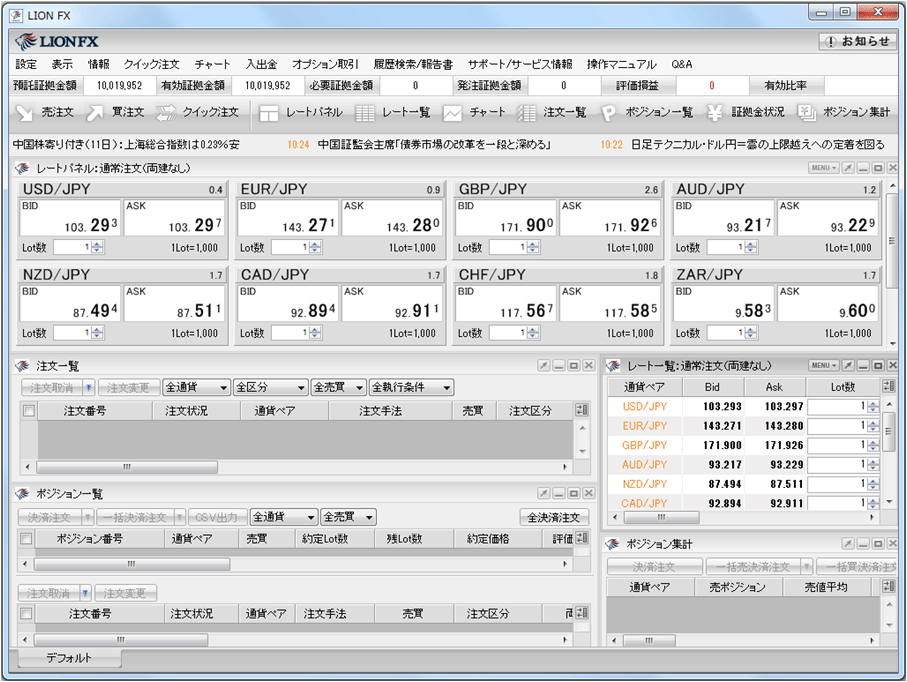This screenshot has width=907, height=682.
Task: Click the NZD/JPY Lot数 stepper in rate panel
Action: pyautogui.click(x=97, y=333)
